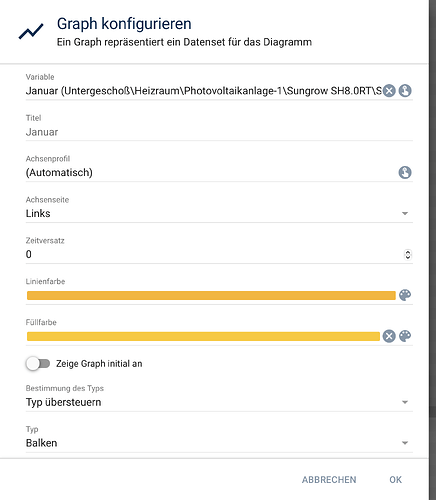
Task: Click the Titel input field
Action: (x=219, y=132)
